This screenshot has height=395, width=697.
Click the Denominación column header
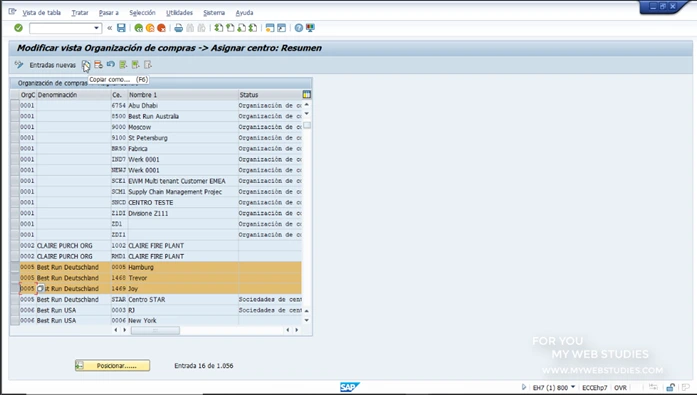tap(73, 95)
